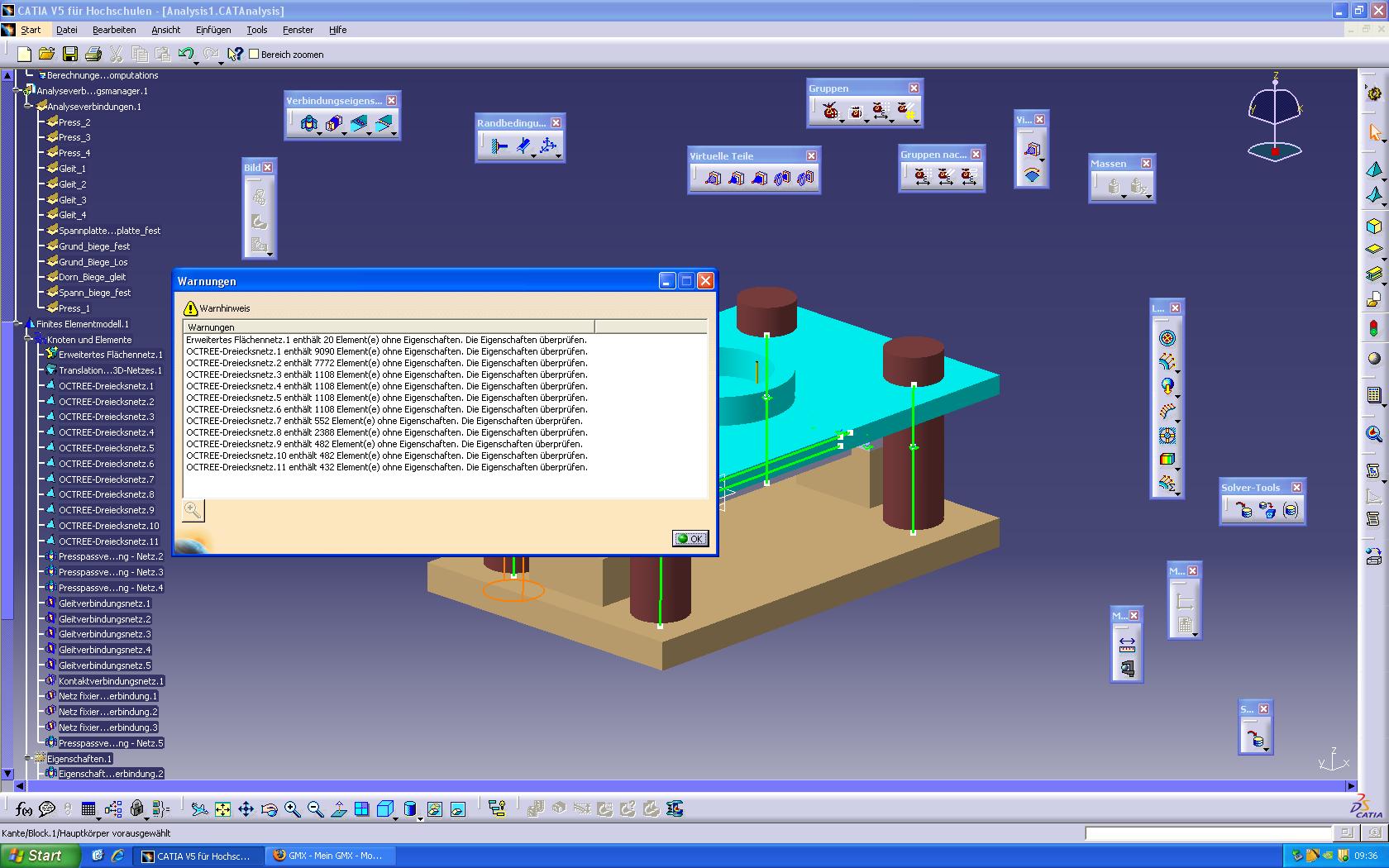
Task: Click last icon in Virtuelle Teile toolbar
Action: tap(806, 178)
